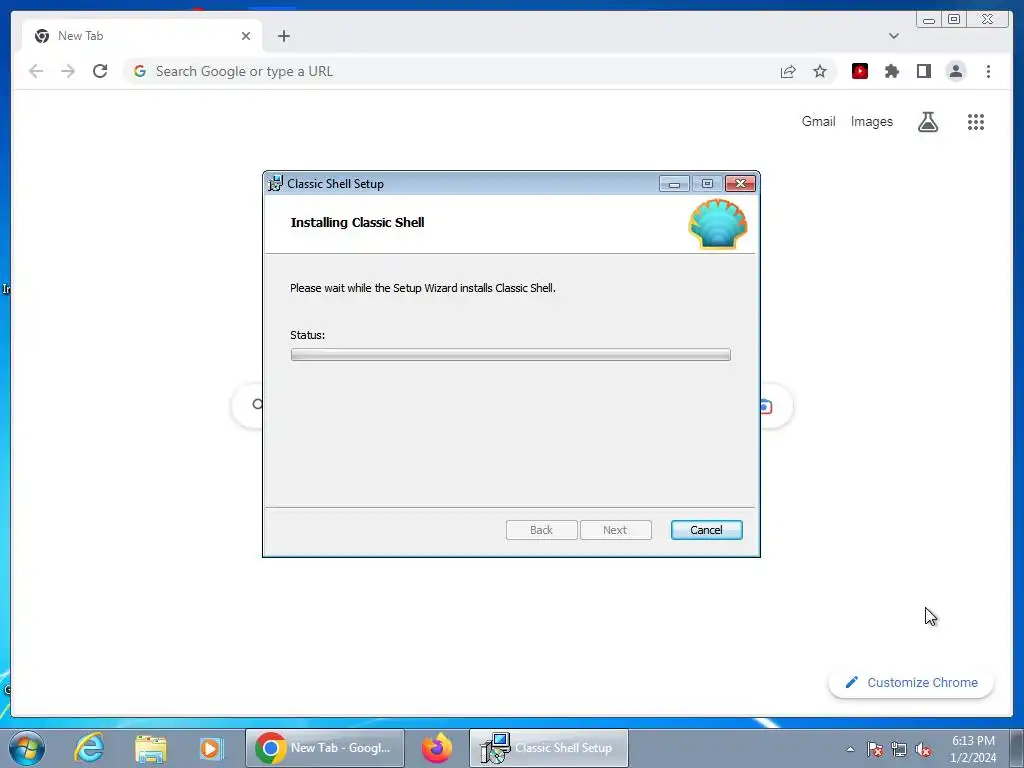Click the magnifier icon in Google search box
This screenshot has height=768, width=1024.
[257, 405]
